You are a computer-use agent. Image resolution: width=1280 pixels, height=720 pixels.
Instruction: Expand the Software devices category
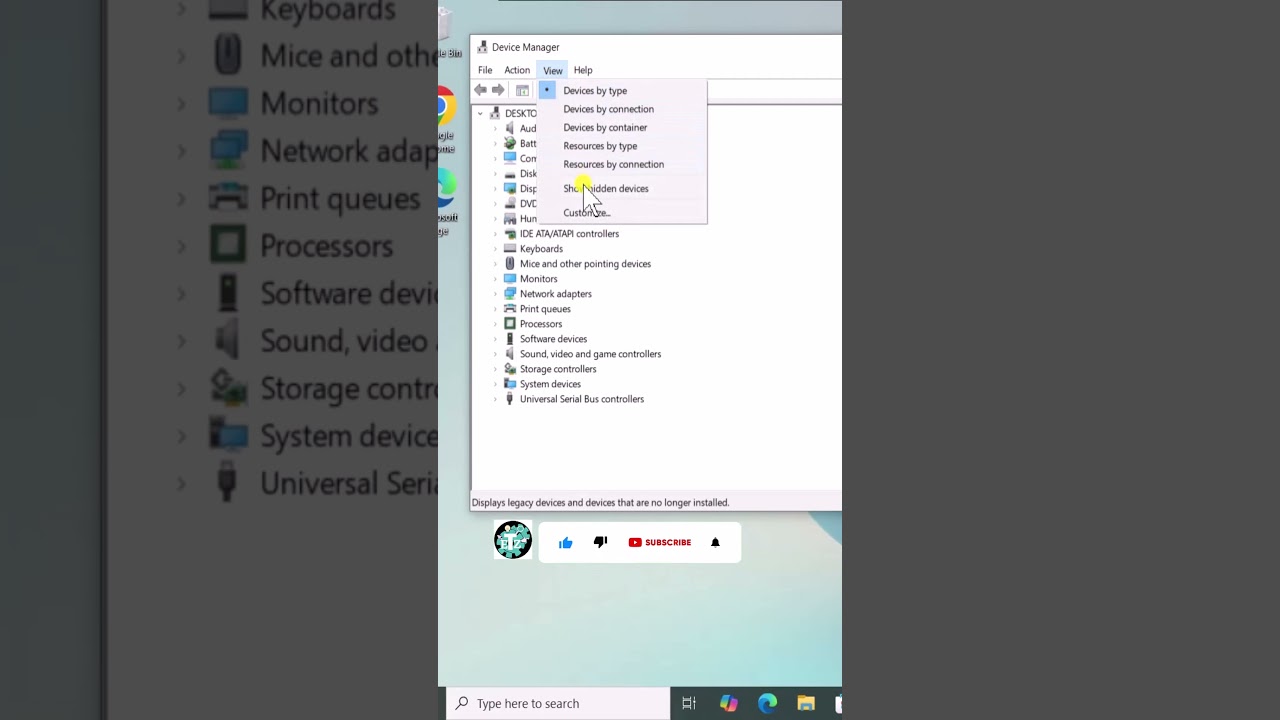495,338
